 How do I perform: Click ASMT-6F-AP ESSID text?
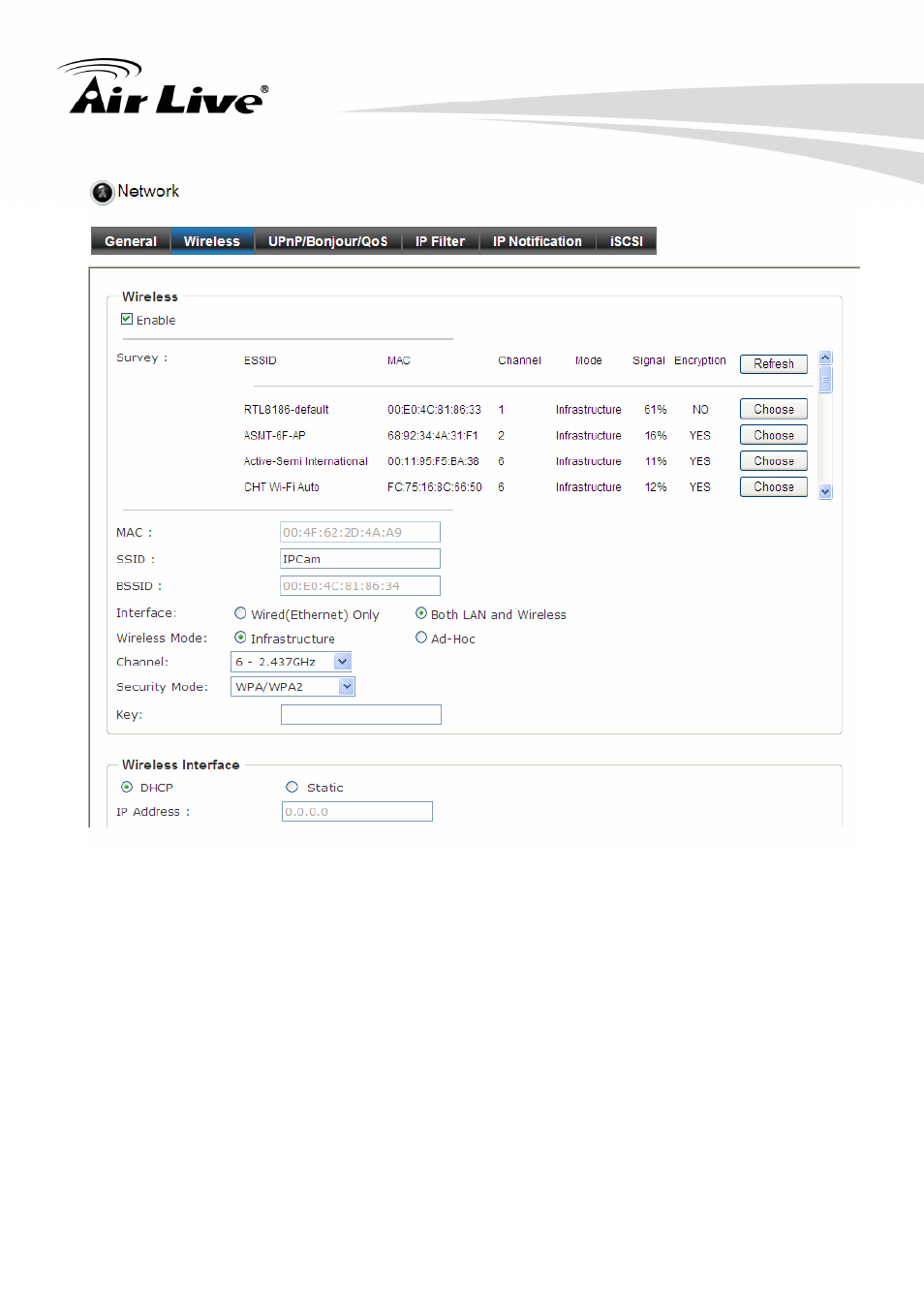coord(275,436)
